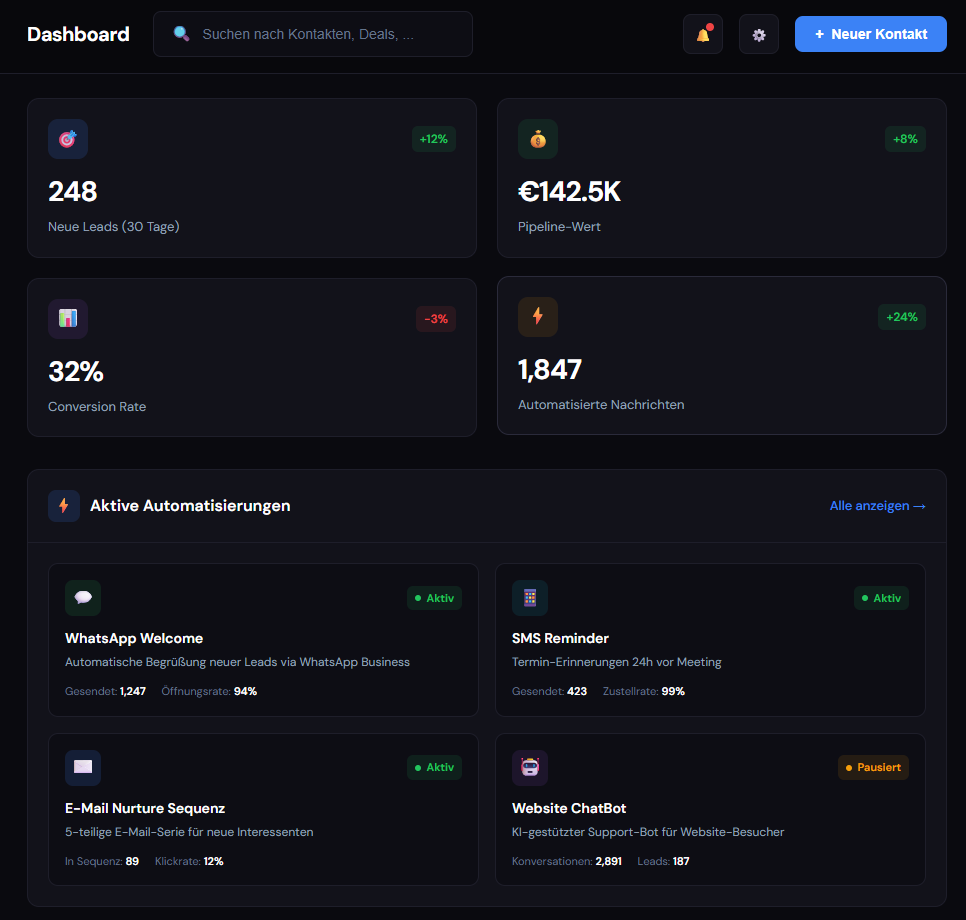Click the E-Mail Nurture envelope icon

[x=83, y=768]
